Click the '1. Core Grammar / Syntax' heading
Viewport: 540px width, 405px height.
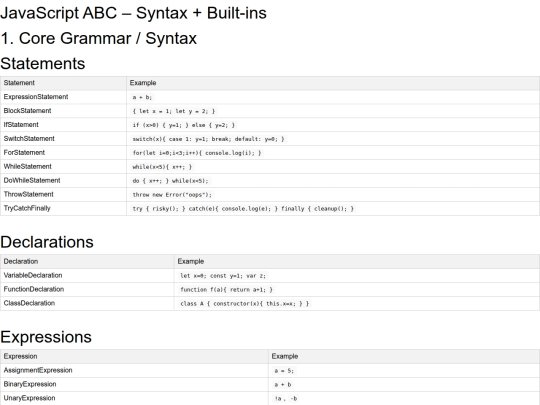point(98,38)
